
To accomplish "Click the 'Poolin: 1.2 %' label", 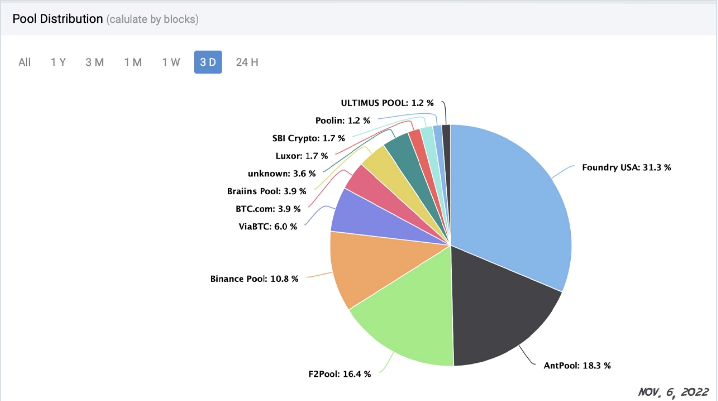I will [x=343, y=121].
